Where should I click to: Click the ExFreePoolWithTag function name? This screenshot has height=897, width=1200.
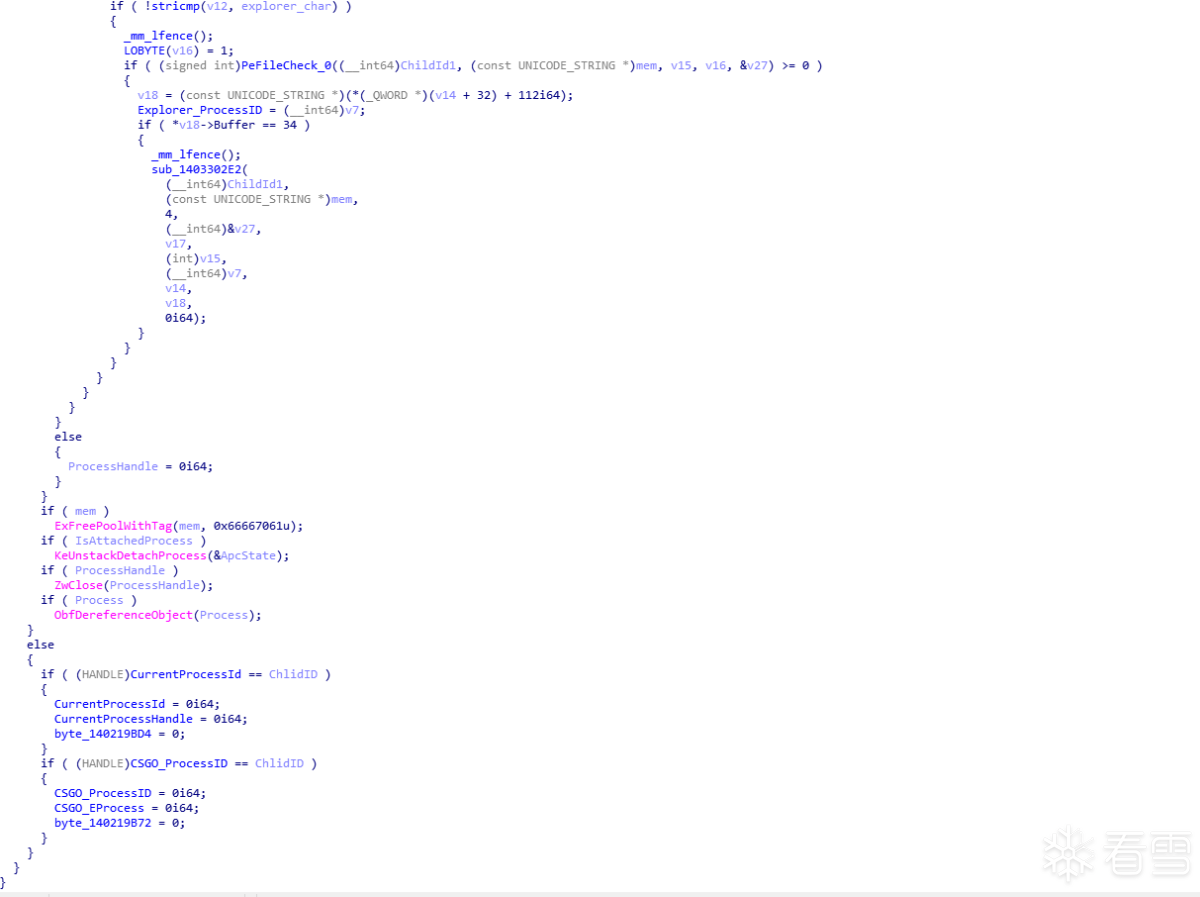click(x=113, y=526)
